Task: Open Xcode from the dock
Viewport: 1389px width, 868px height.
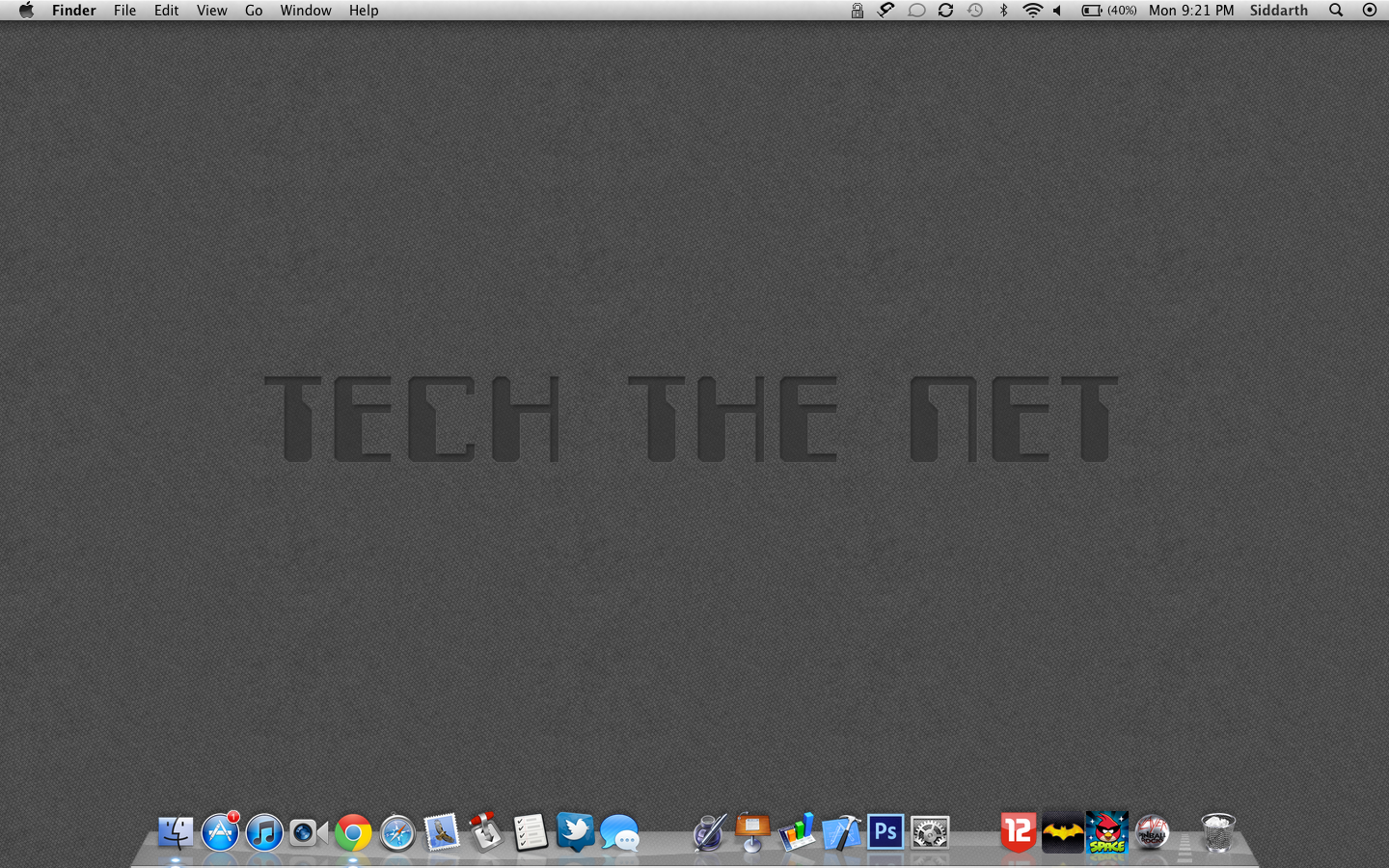Action: [841, 832]
